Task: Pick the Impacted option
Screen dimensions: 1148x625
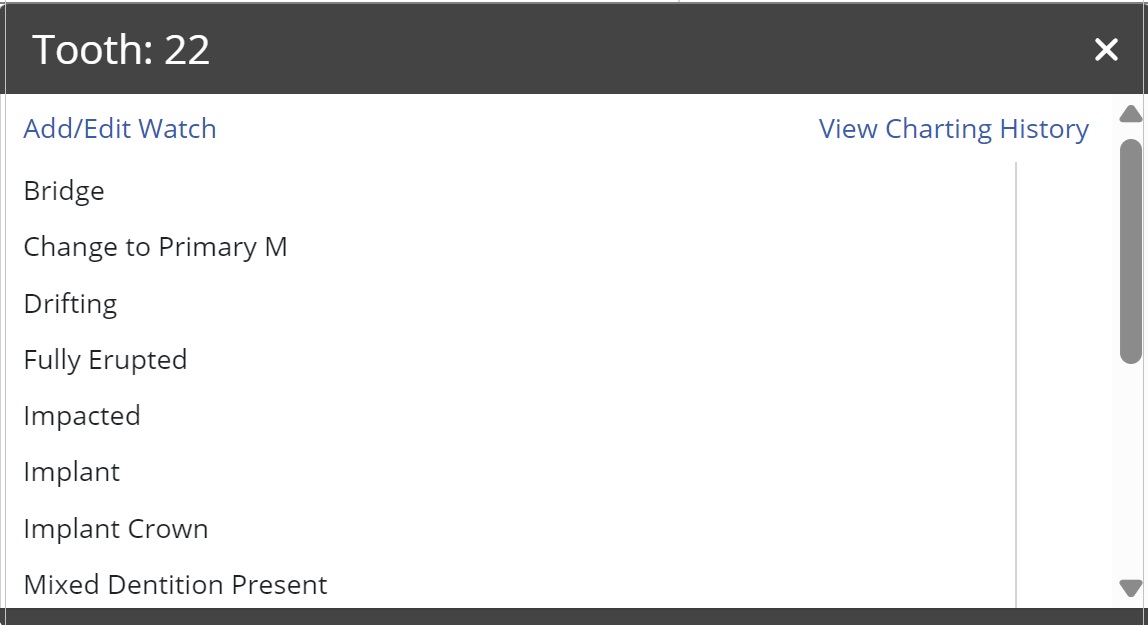Action: tap(82, 416)
